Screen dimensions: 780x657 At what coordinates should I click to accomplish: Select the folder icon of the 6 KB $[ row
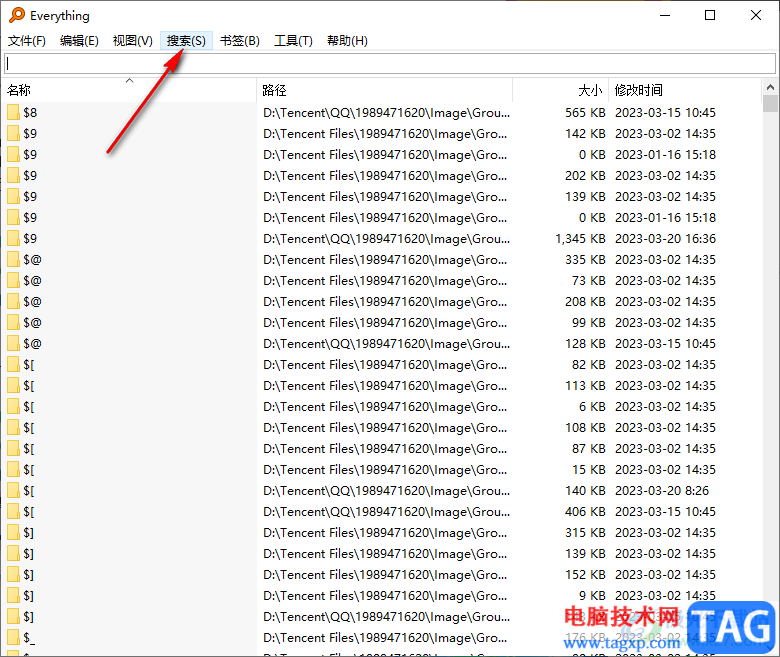coord(13,406)
